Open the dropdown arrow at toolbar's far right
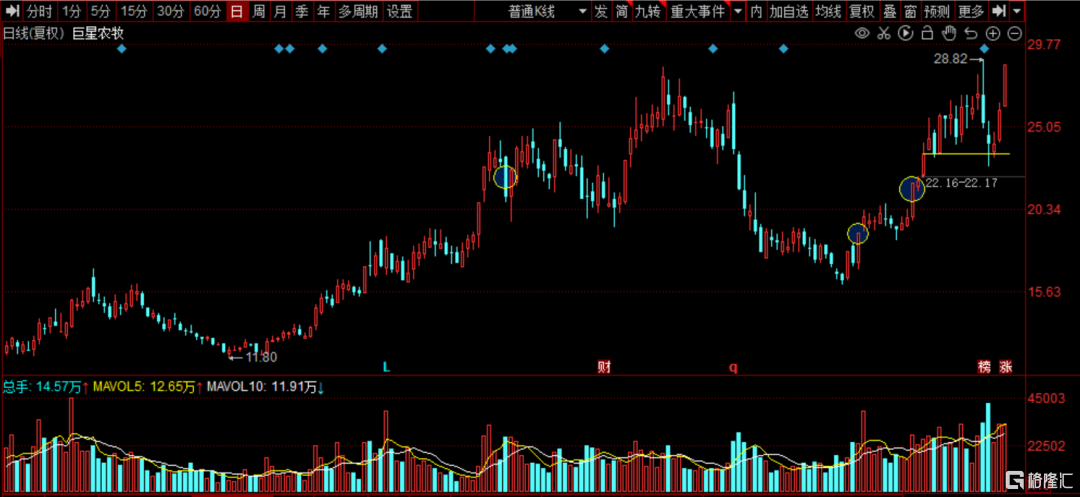 click(1017, 11)
